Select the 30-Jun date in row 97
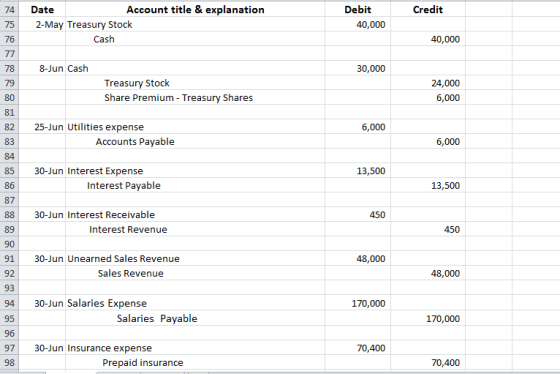 (x=42, y=348)
